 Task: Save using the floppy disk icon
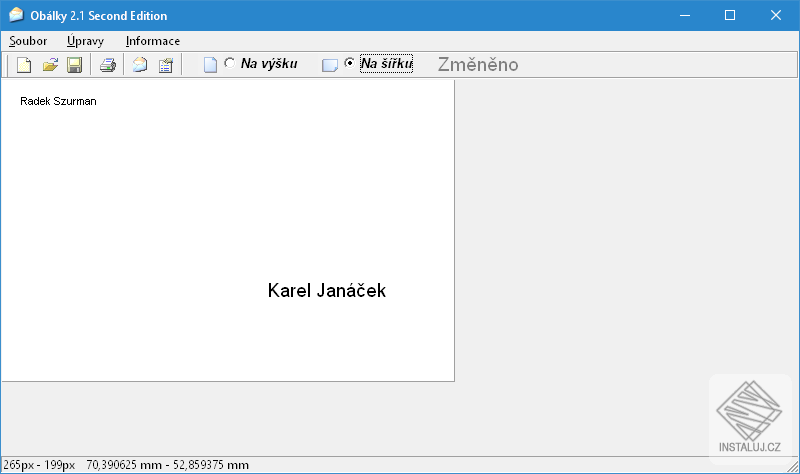click(x=74, y=65)
